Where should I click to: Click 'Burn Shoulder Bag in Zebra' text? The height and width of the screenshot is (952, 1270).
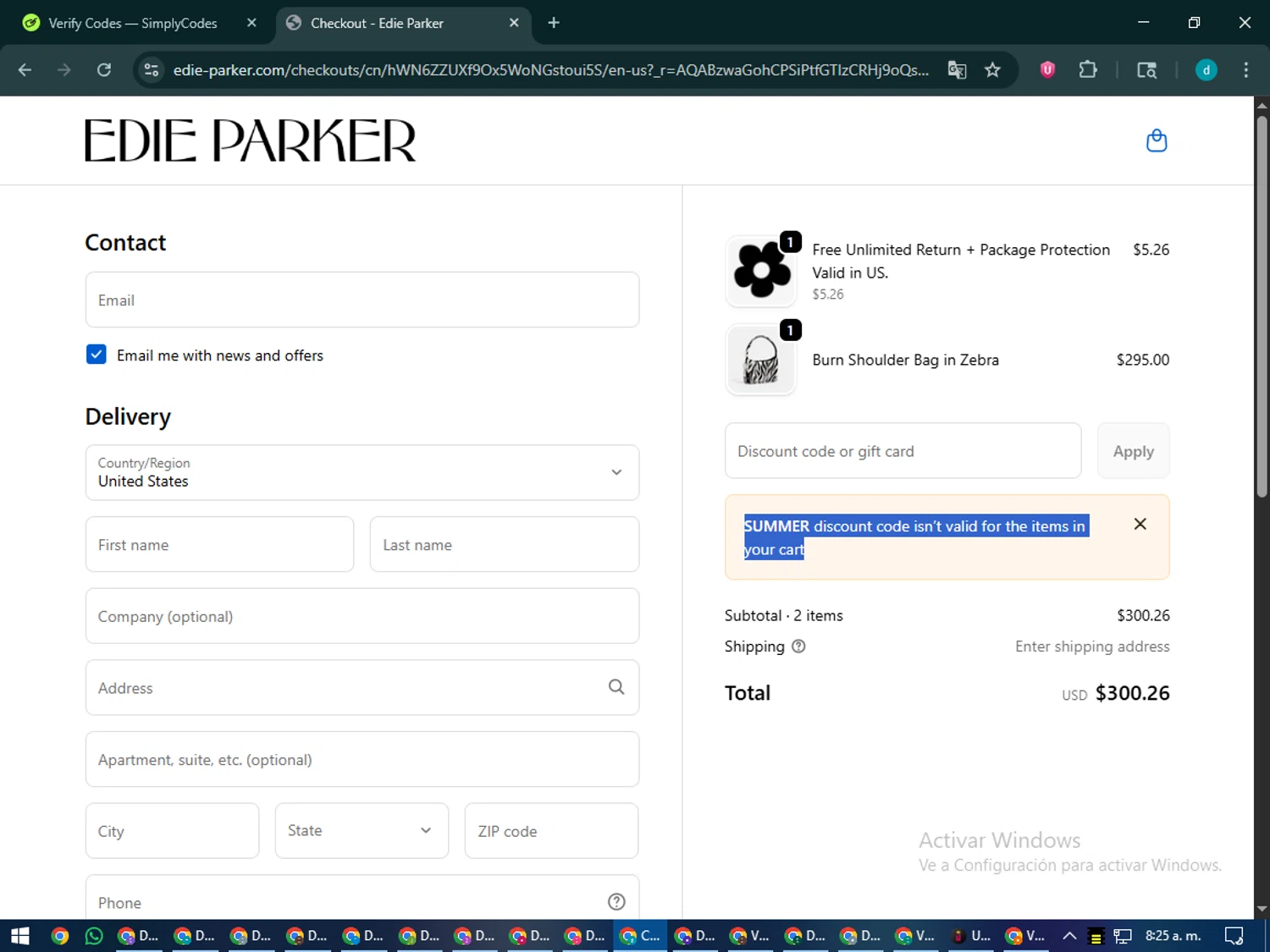pyautogui.click(x=905, y=360)
